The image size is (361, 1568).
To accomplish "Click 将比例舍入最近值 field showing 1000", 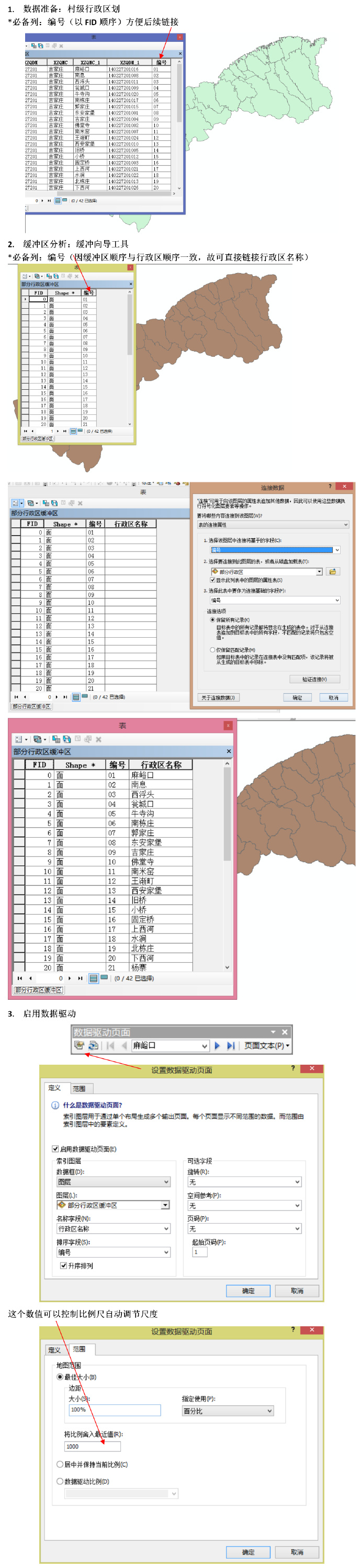I will click(x=93, y=1446).
